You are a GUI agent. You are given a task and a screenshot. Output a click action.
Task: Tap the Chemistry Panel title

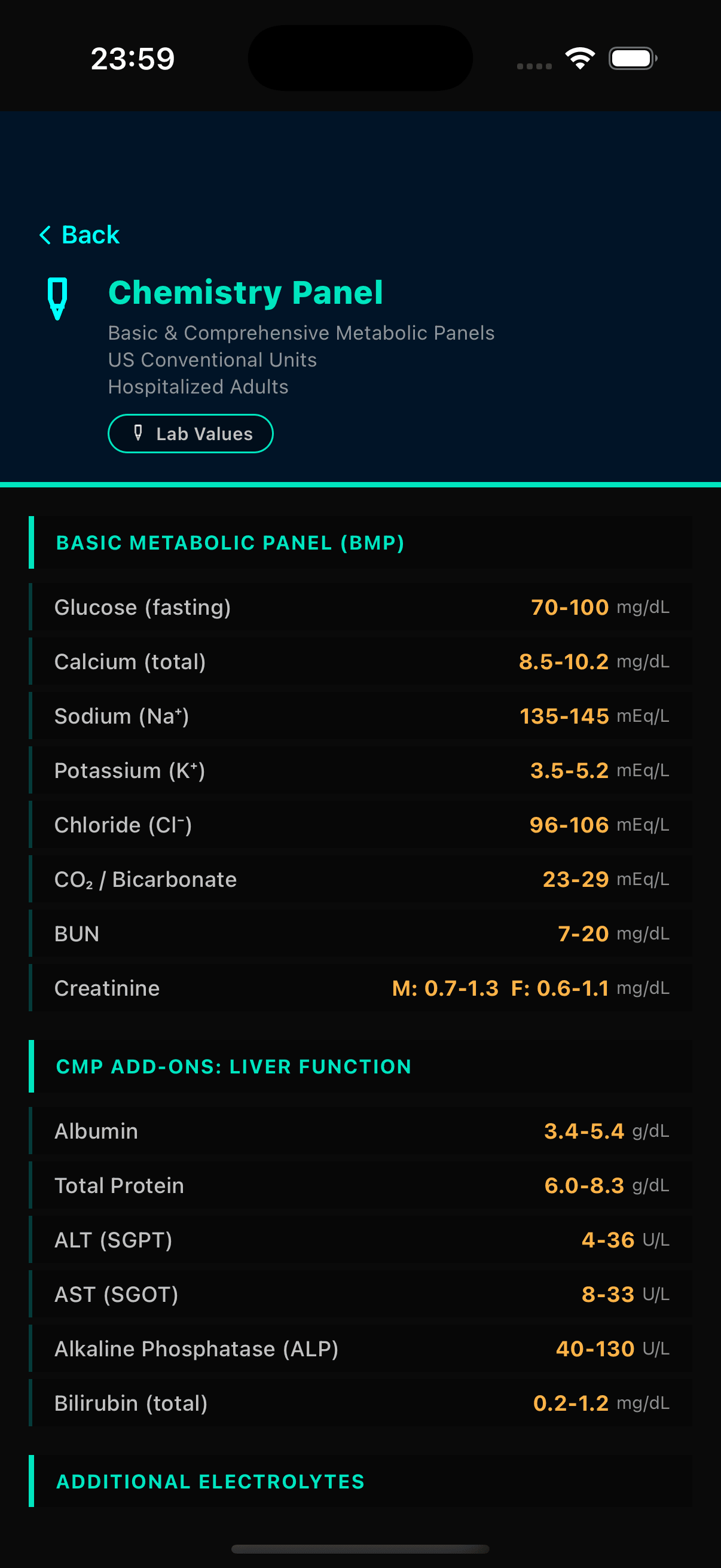click(246, 293)
